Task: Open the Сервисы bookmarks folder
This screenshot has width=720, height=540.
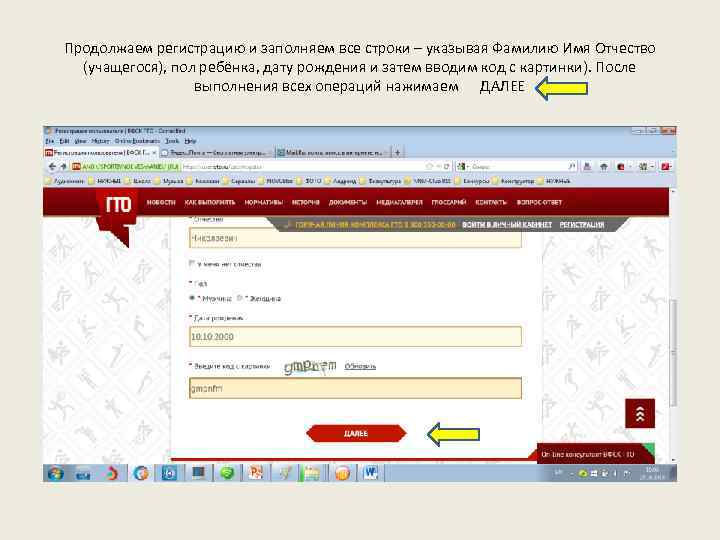Action: (x=239, y=181)
